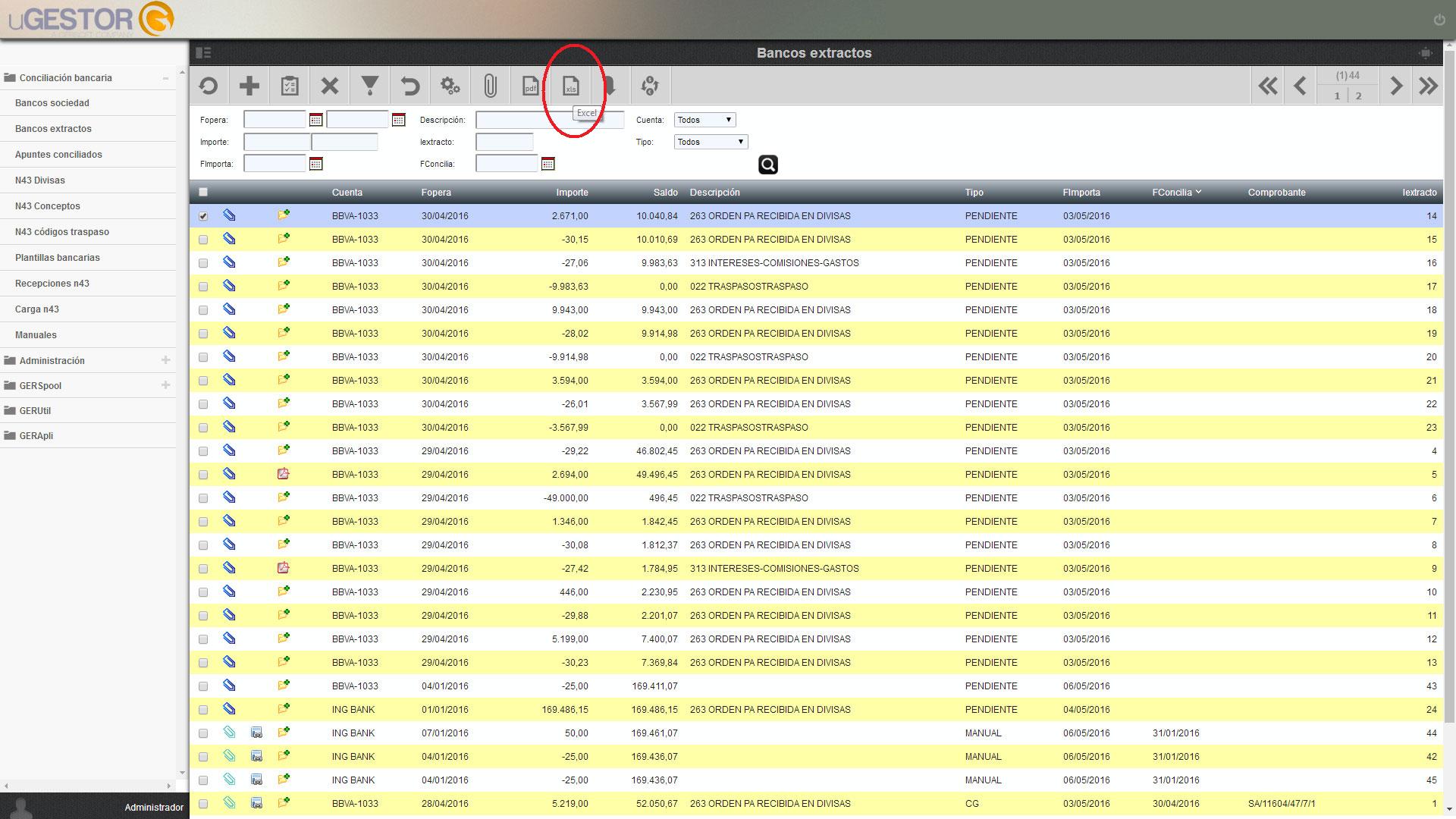
Task: Go to first page double-left arrow
Action: coord(1268,86)
